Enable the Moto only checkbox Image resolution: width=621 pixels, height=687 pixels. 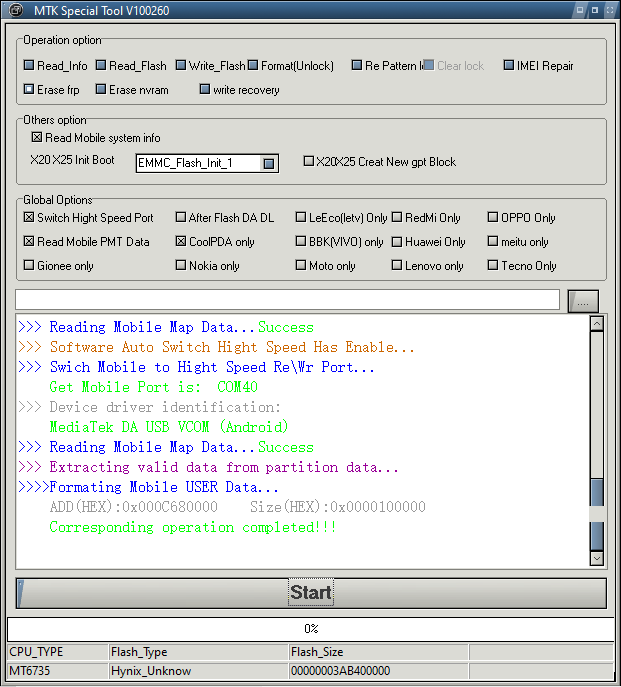click(301, 266)
